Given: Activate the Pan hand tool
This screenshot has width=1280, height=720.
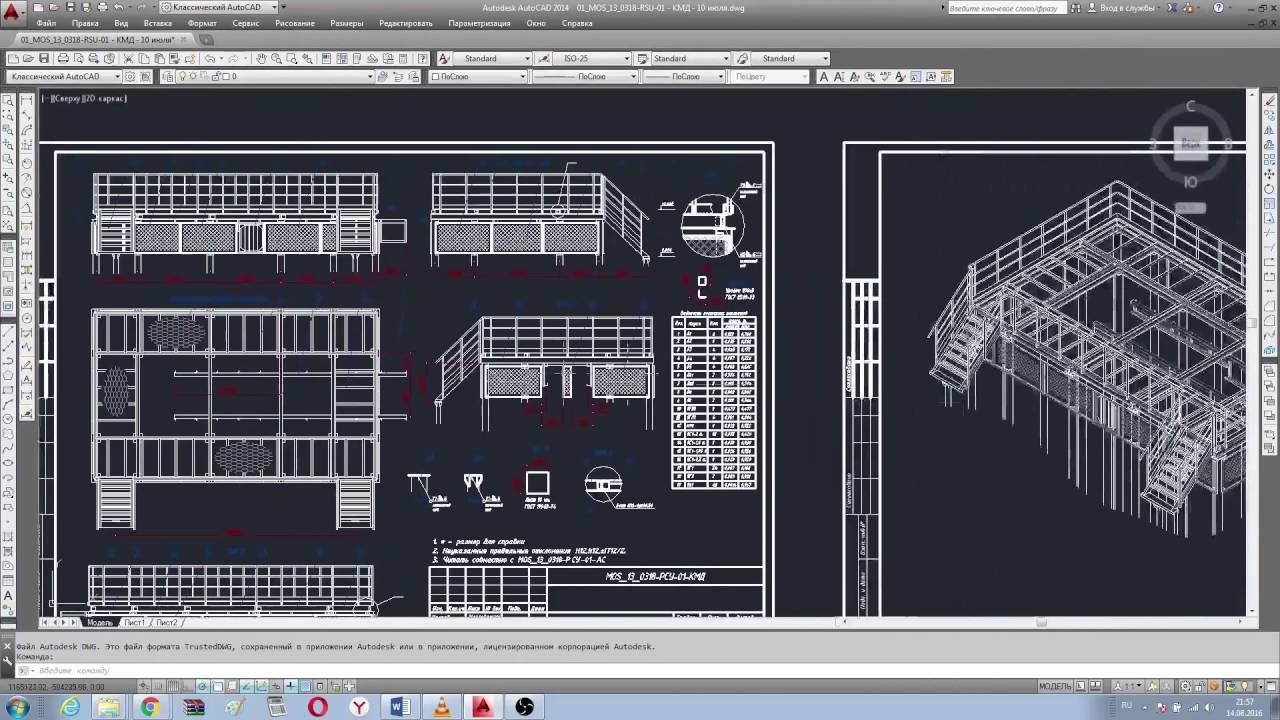Looking at the screenshot, I should point(261,59).
